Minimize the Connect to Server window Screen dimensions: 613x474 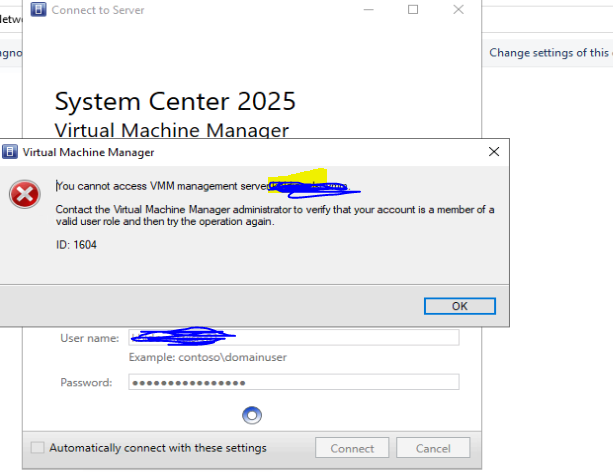tap(368, 9)
